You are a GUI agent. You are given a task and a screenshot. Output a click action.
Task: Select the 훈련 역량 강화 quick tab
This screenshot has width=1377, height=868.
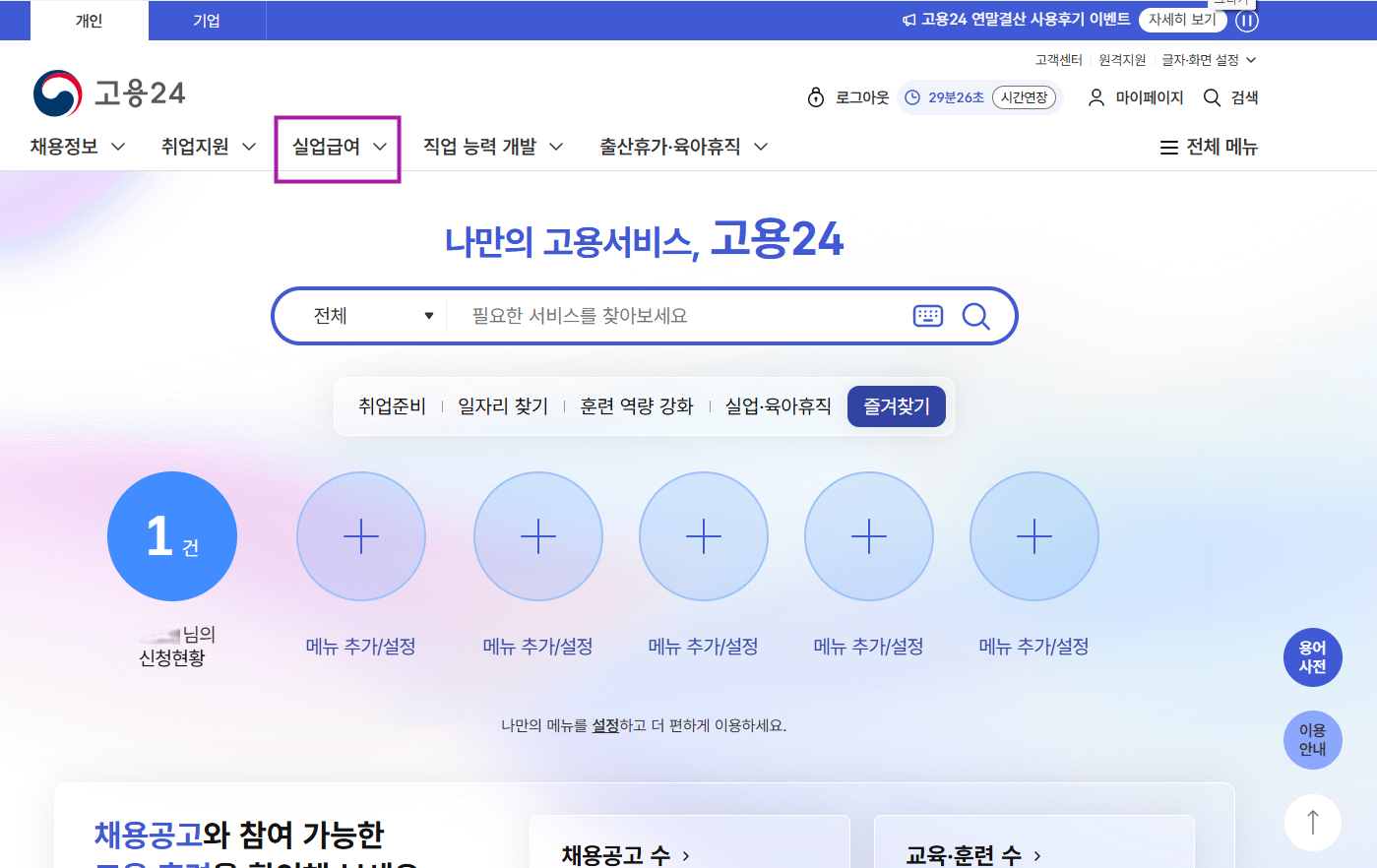pyautogui.click(x=637, y=406)
